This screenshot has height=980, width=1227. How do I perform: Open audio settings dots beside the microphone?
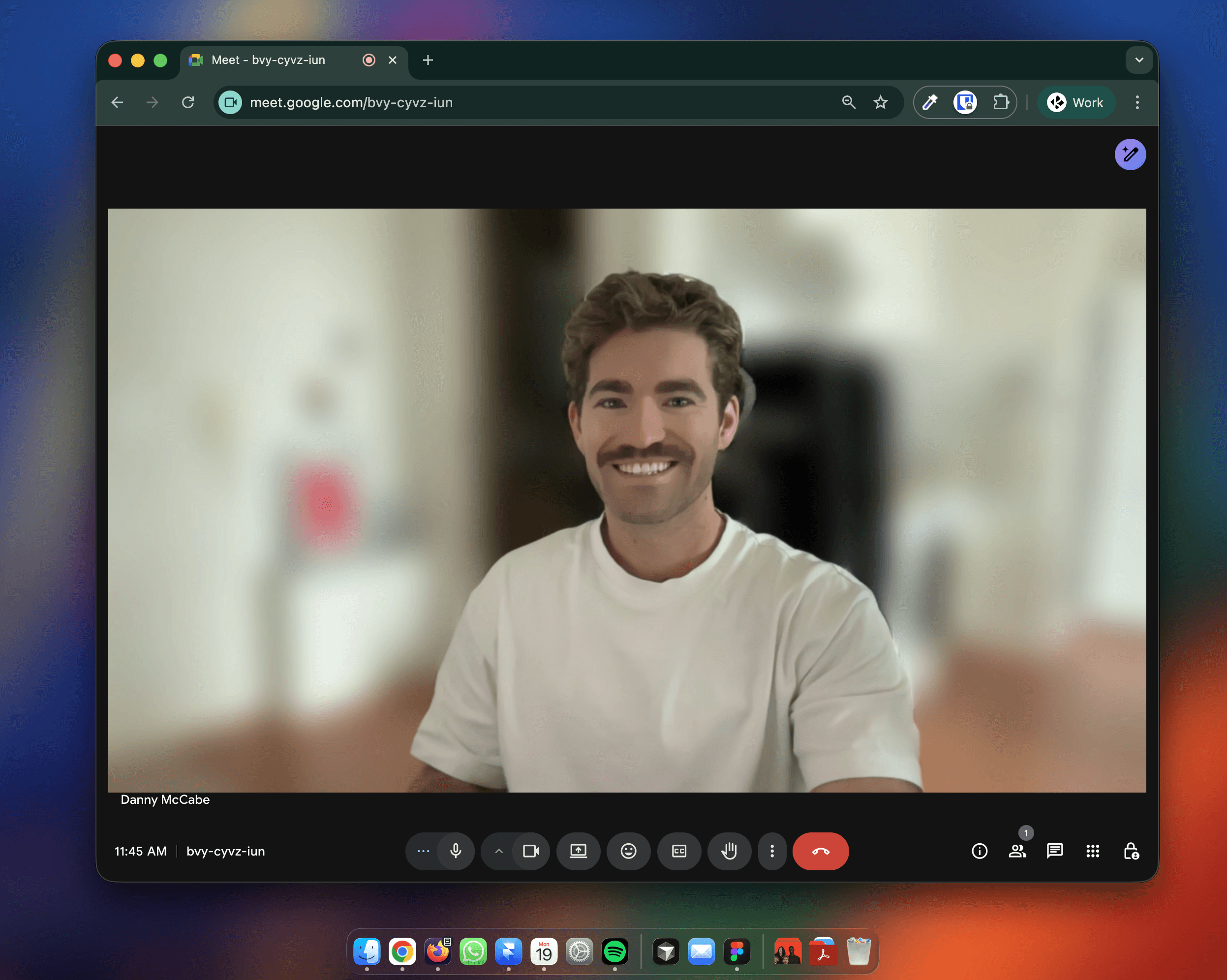[423, 851]
